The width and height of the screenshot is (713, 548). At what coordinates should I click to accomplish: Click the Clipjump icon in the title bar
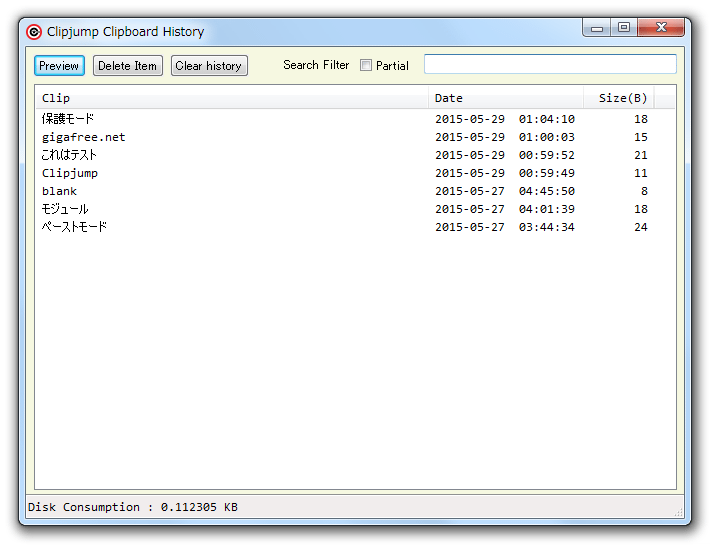34,32
